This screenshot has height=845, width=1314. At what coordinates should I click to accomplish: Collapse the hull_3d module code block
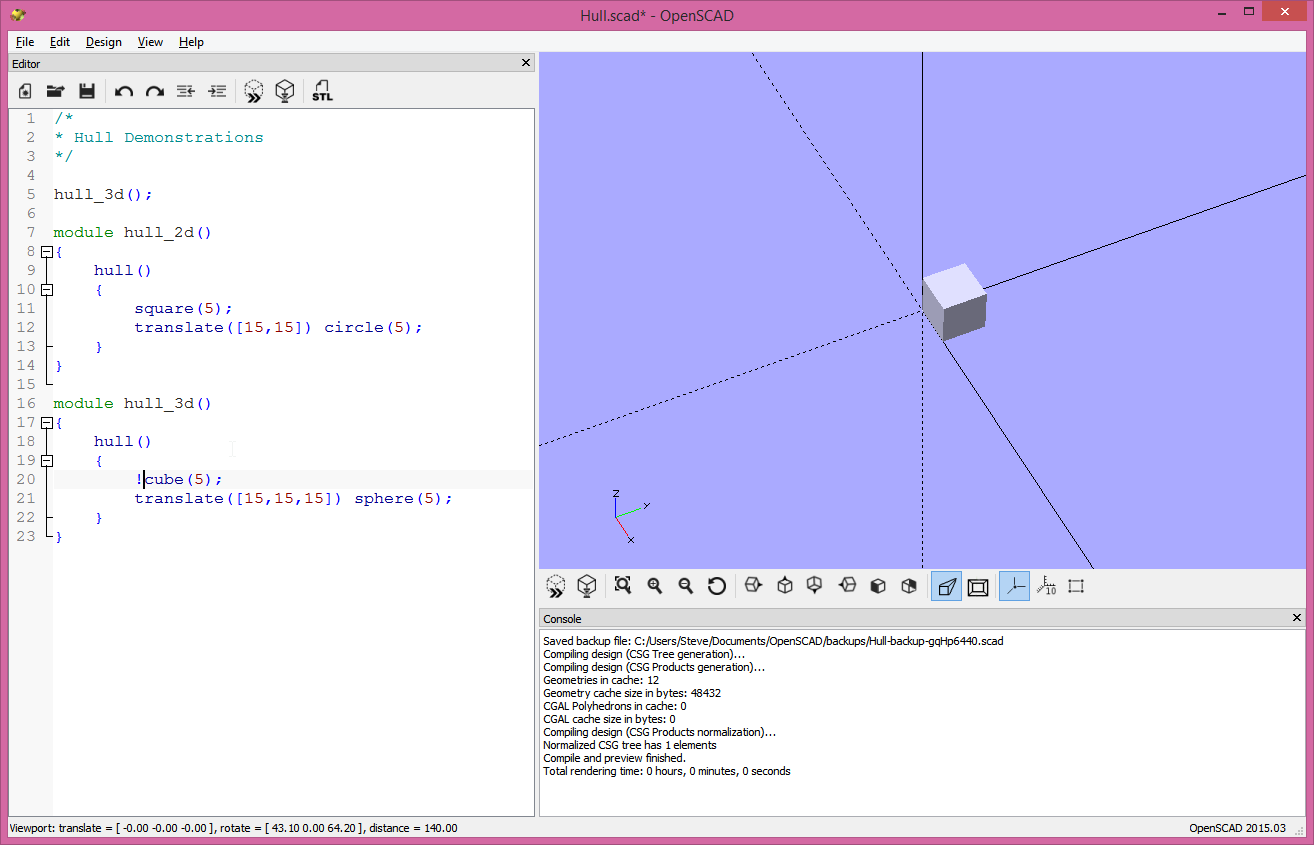[x=47, y=422]
